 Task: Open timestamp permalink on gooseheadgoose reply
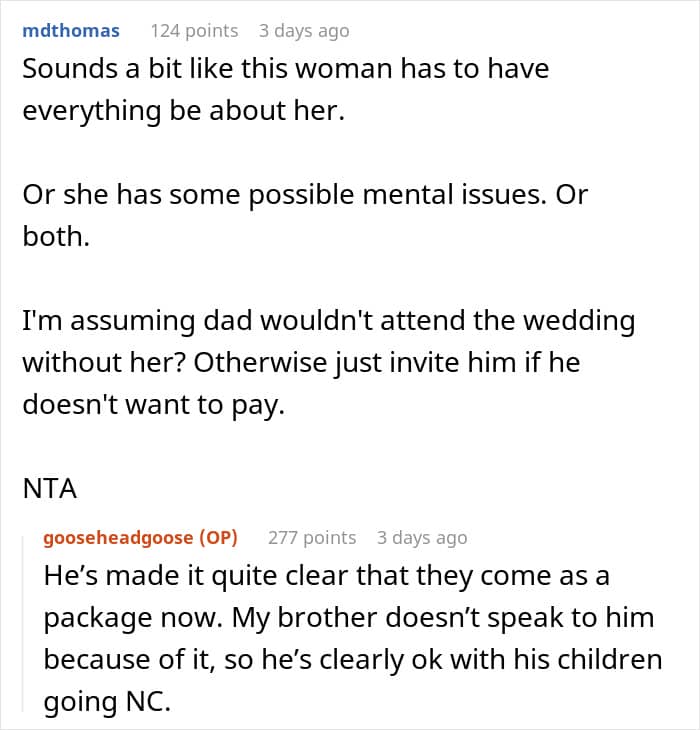coord(422,537)
